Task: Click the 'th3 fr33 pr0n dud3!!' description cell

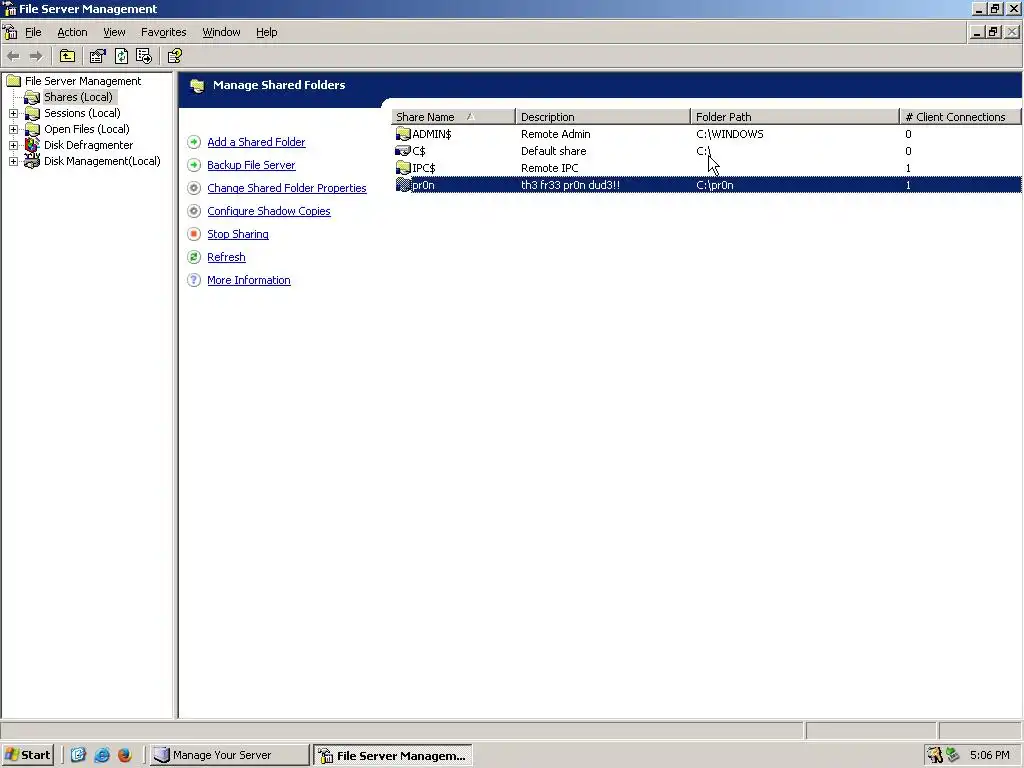Action: pyautogui.click(x=570, y=185)
